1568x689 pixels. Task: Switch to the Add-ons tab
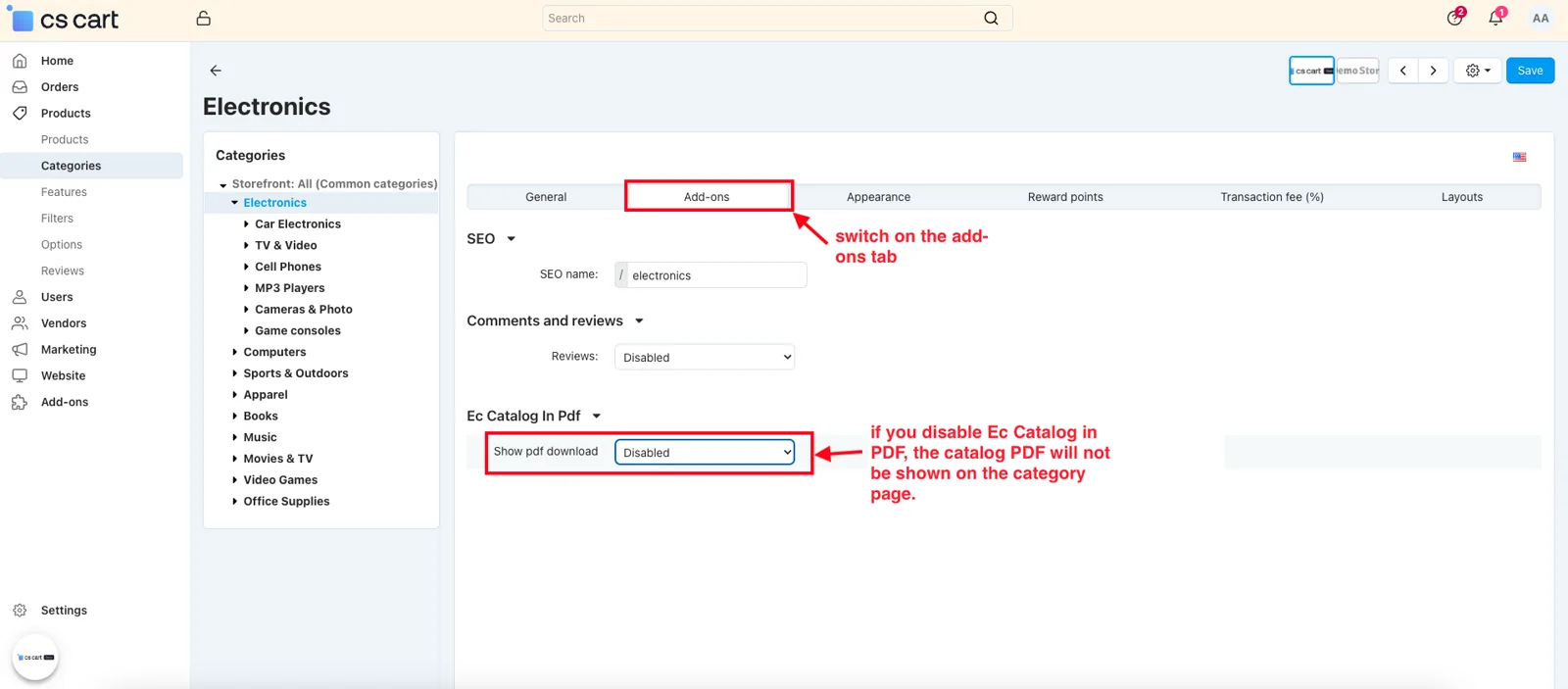tap(707, 197)
